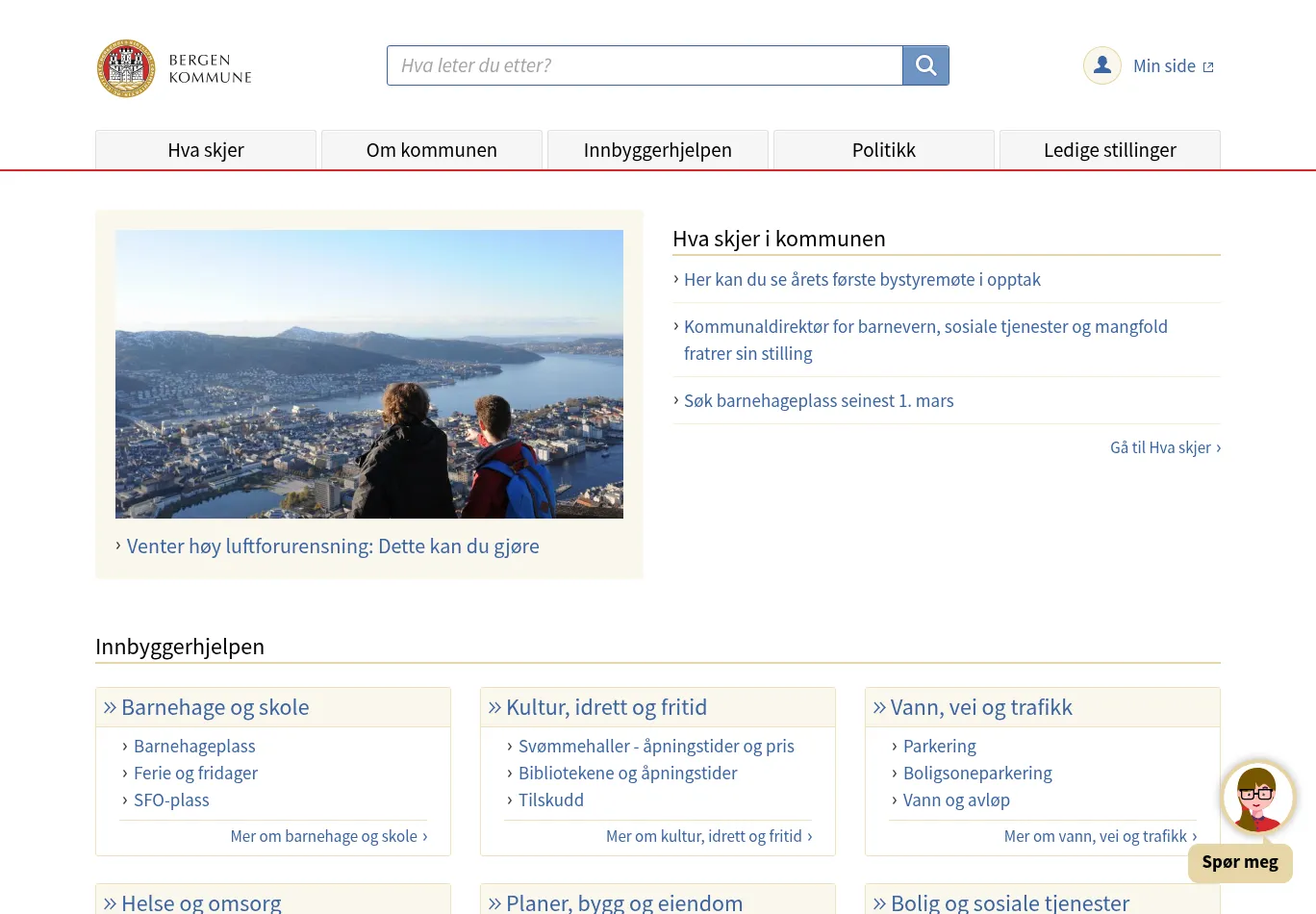
Task: Open 'Venter høy luftforurensning' article link
Action: click(x=333, y=546)
